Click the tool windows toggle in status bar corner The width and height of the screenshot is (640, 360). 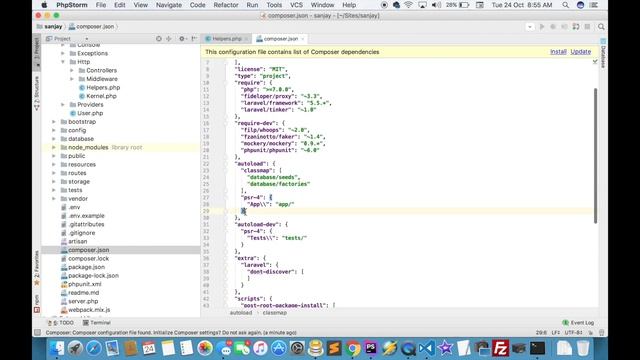tap(38, 333)
